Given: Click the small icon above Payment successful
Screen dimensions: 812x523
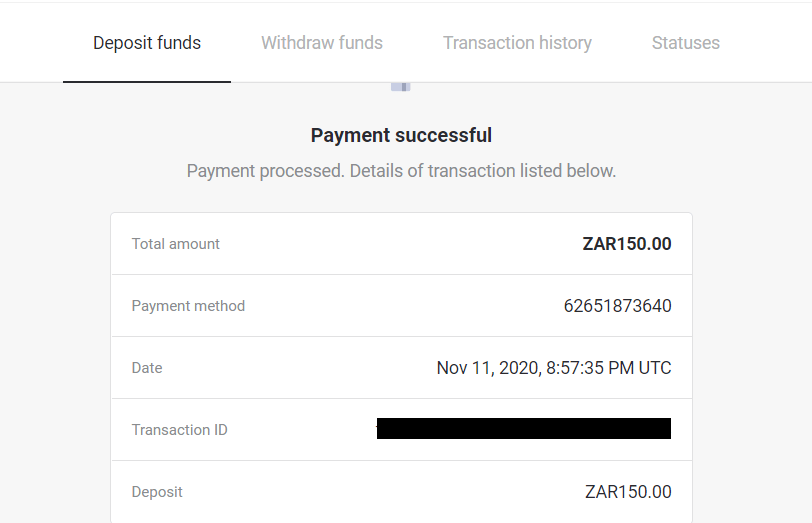Looking at the screenshot, I should coord(401,87).
